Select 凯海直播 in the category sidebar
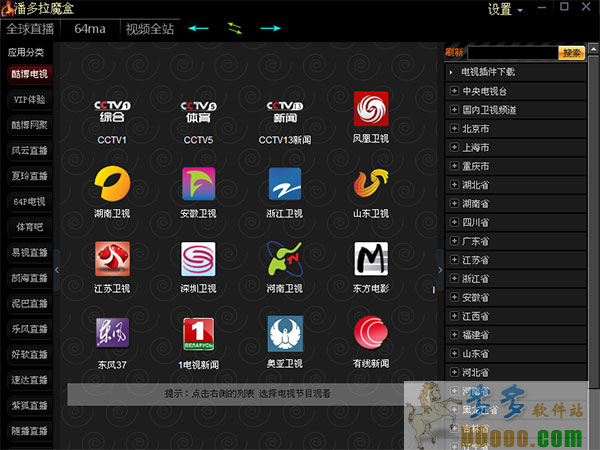Screen dimensions: 600x450 (29, 278)
